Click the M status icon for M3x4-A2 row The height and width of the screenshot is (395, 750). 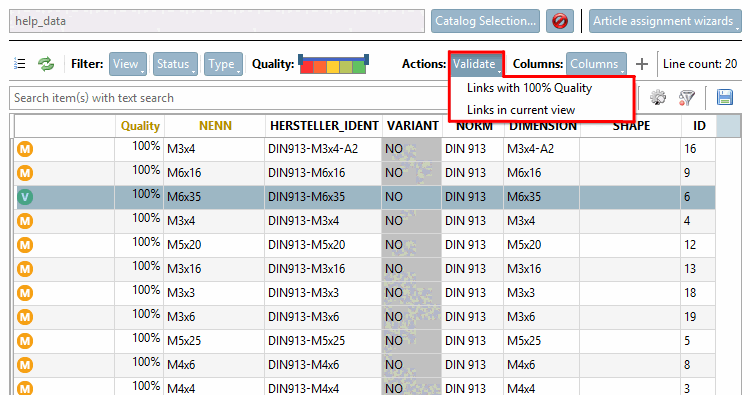25,149
